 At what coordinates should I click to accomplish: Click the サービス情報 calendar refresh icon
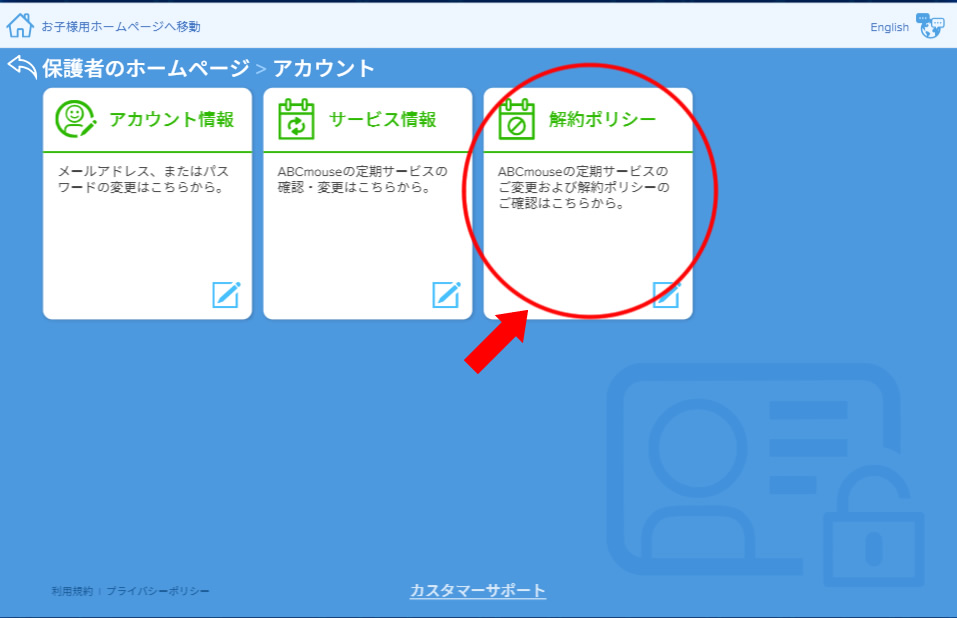pos(296,119)
